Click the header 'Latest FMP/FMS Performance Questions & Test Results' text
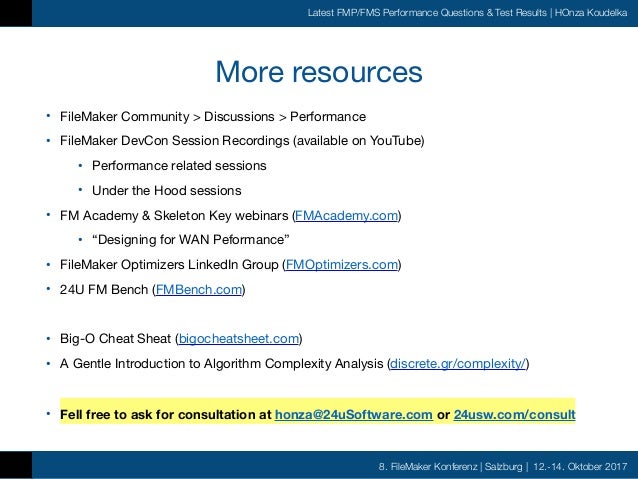Viewport: 638px width, 479px height. click(427, 13)
